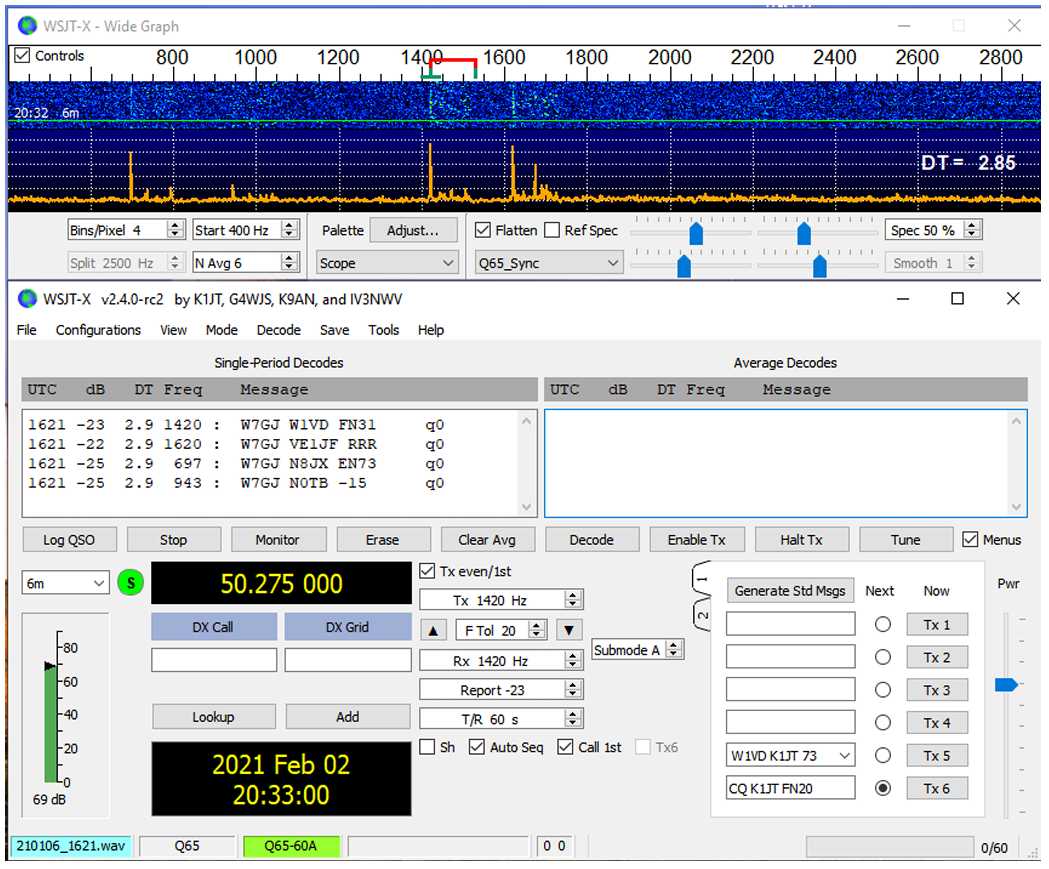Viewport: 1049px width, 869px height.
Task: Switch to message tab 1
Action: (701, 579)
